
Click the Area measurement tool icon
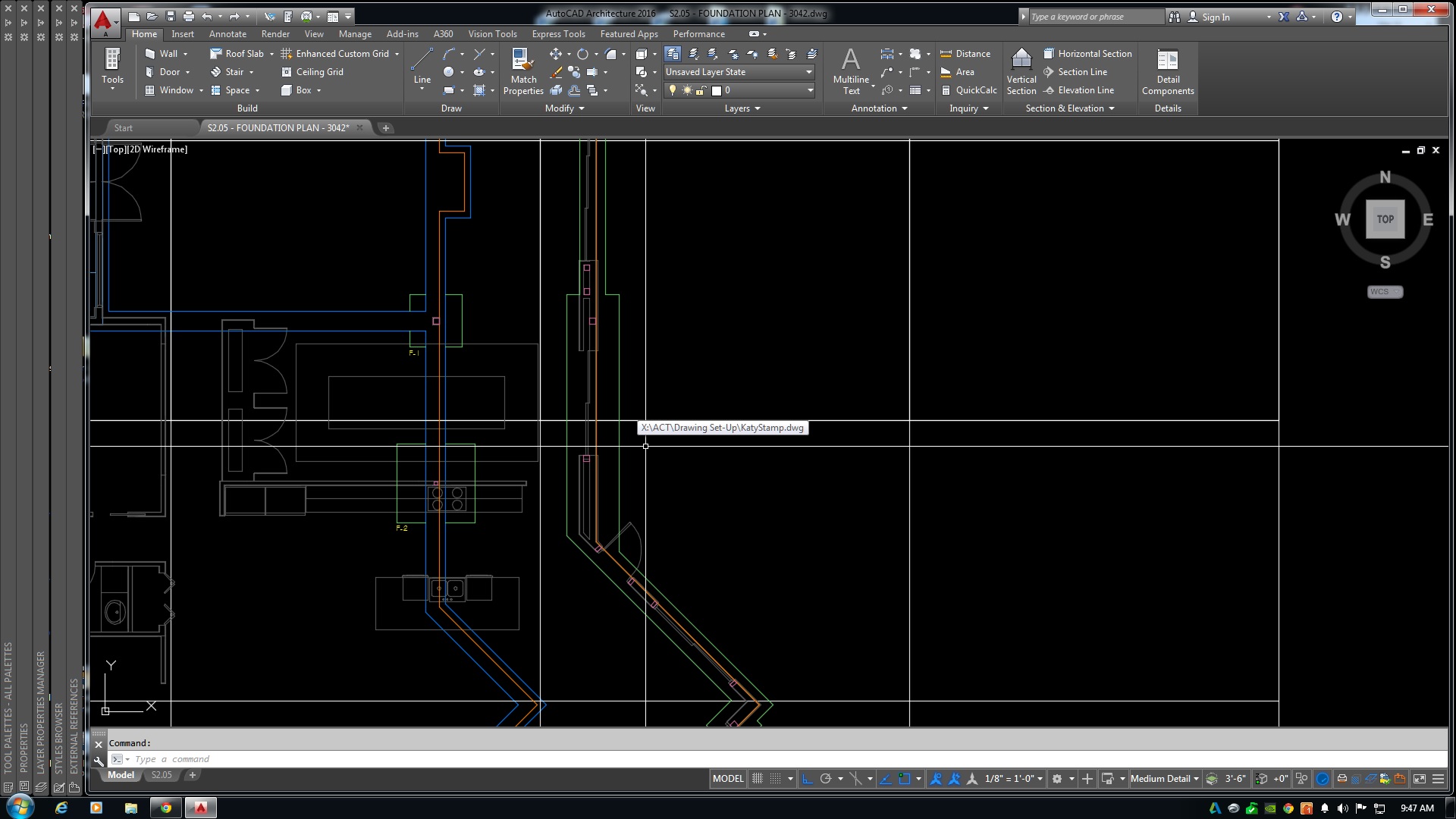[945, 71]
